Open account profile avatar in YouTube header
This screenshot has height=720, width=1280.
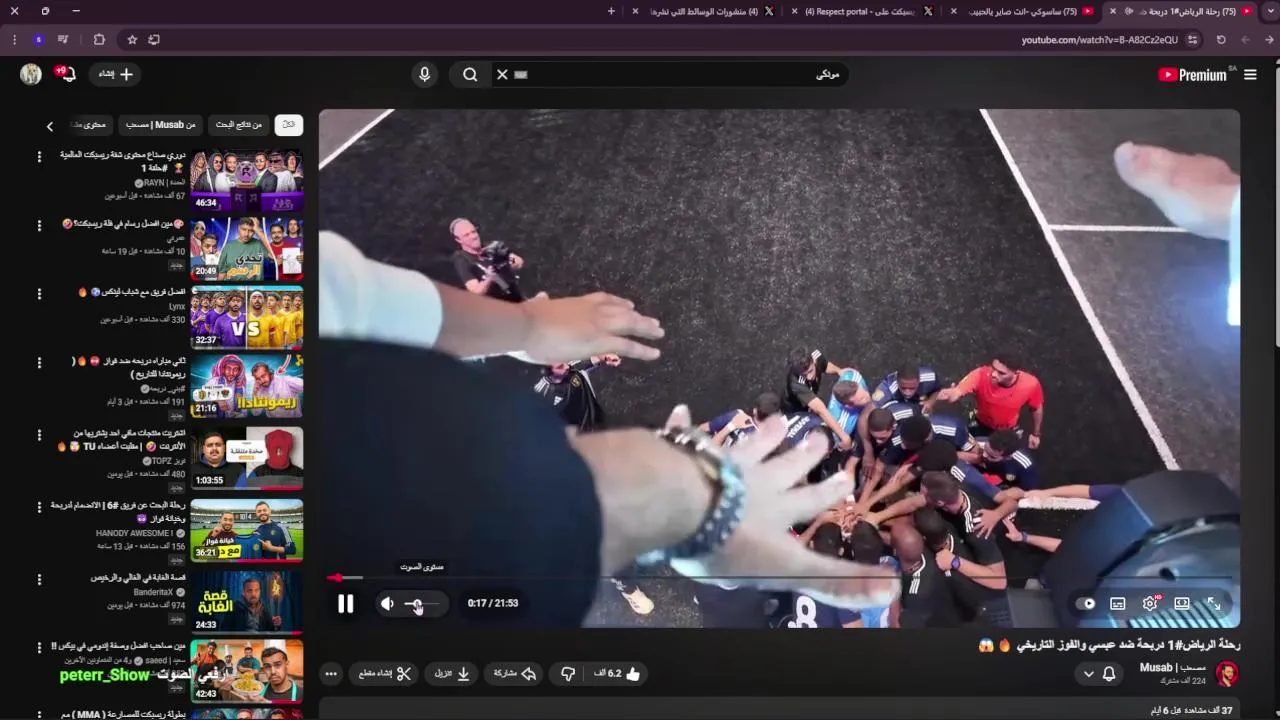point(31,74)
